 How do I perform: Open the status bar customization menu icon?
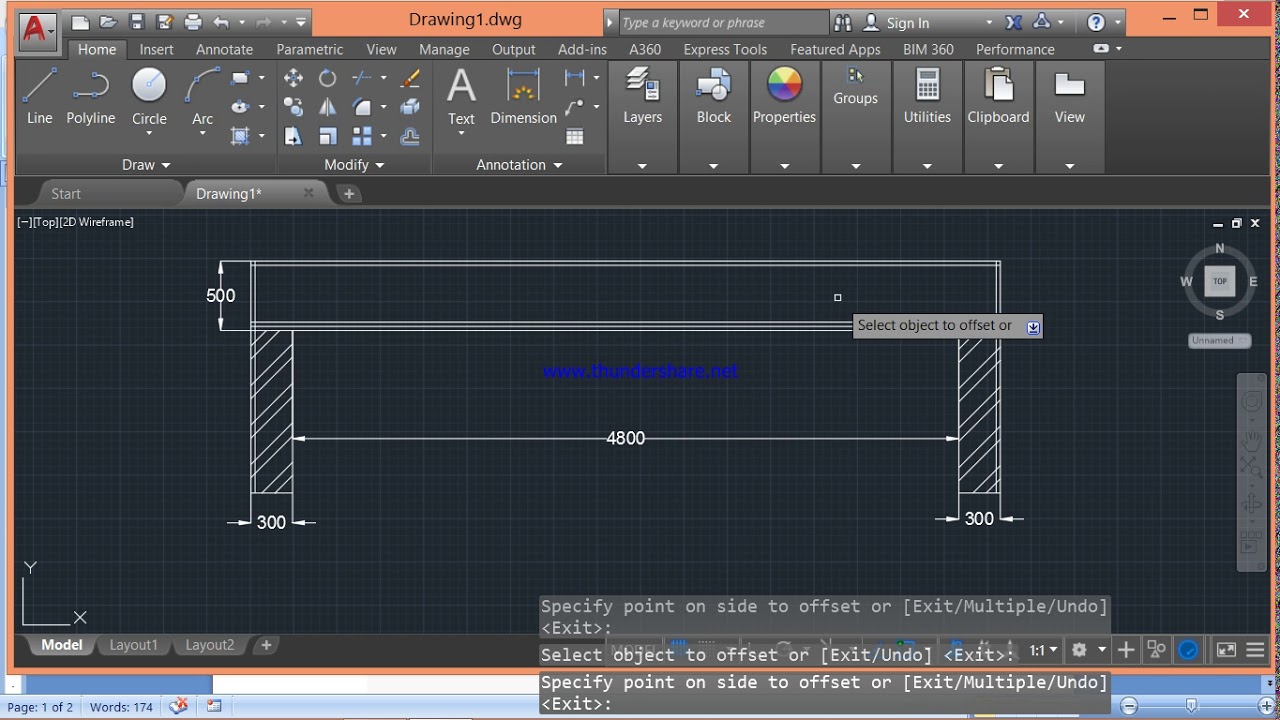pos(1256,650)
